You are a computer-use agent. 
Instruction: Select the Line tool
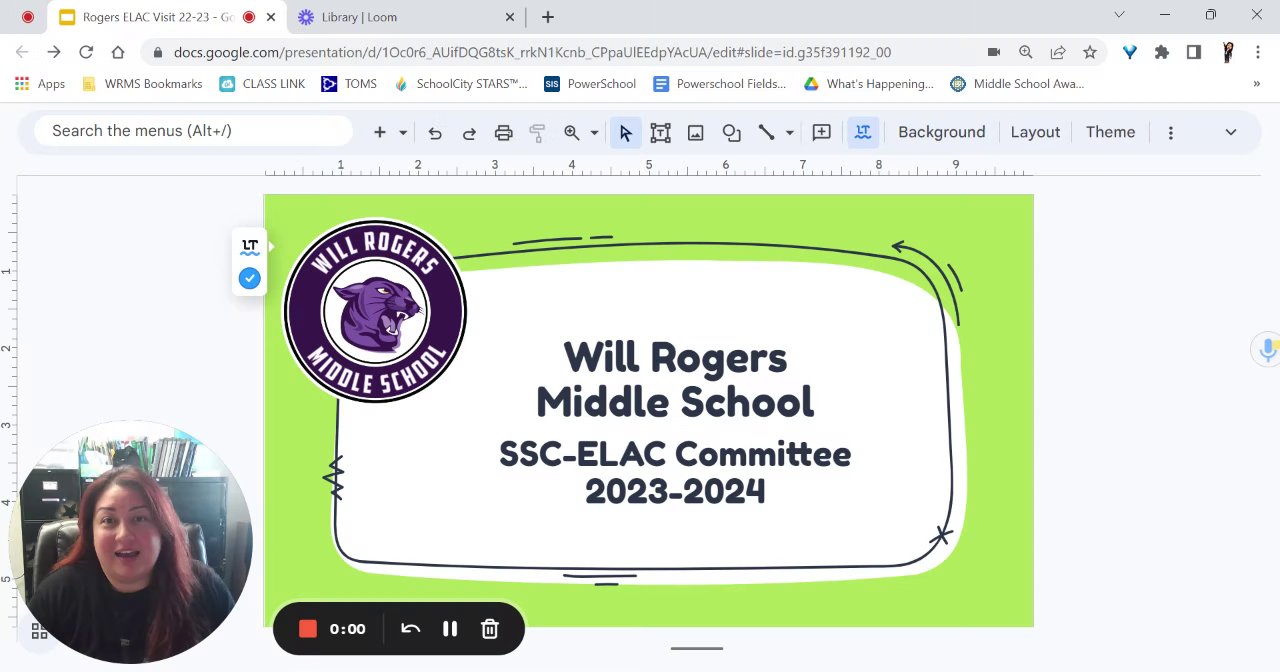[767, 132]
